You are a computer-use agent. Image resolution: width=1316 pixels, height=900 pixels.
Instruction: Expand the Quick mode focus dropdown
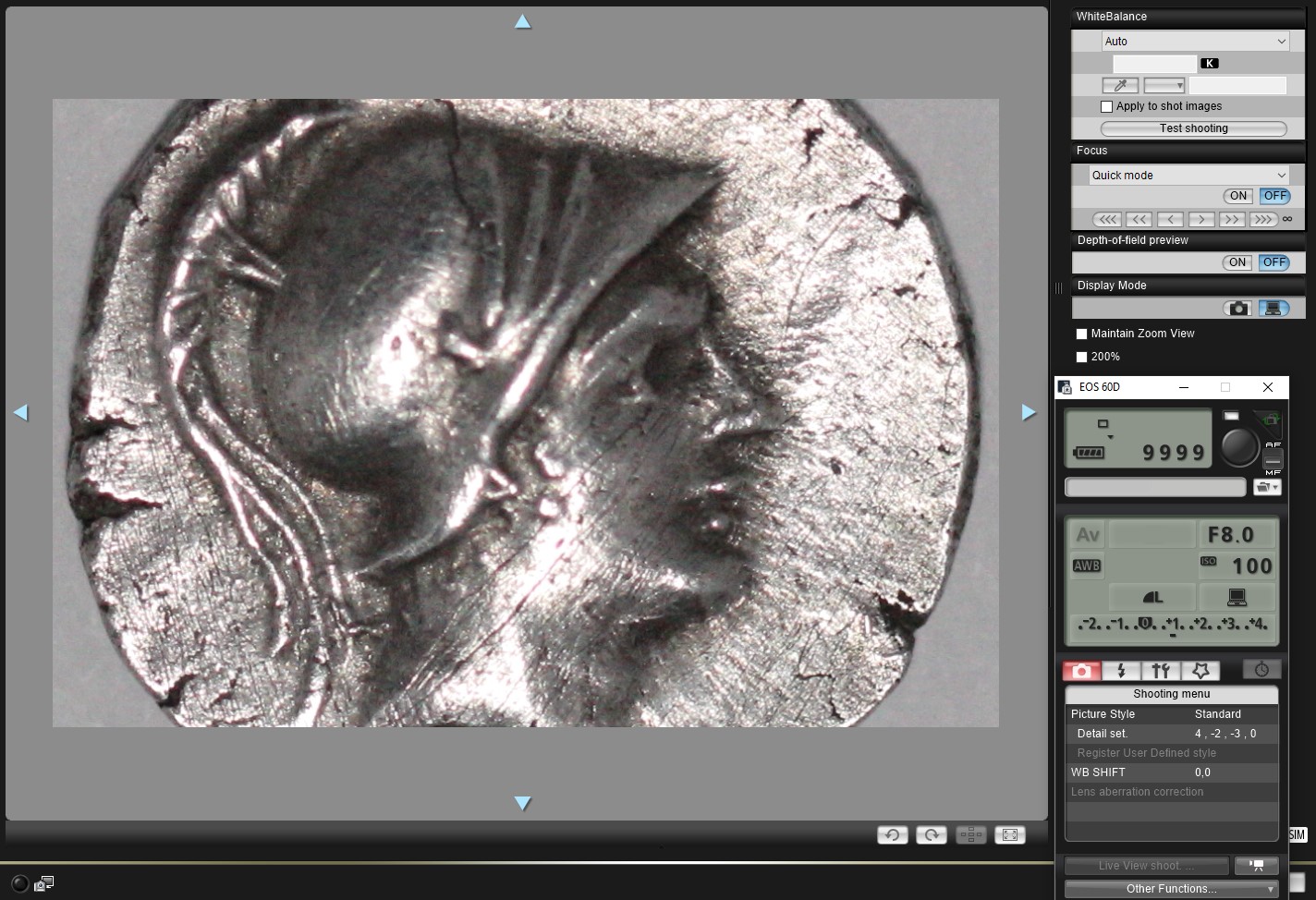[x=1188, y=176]
